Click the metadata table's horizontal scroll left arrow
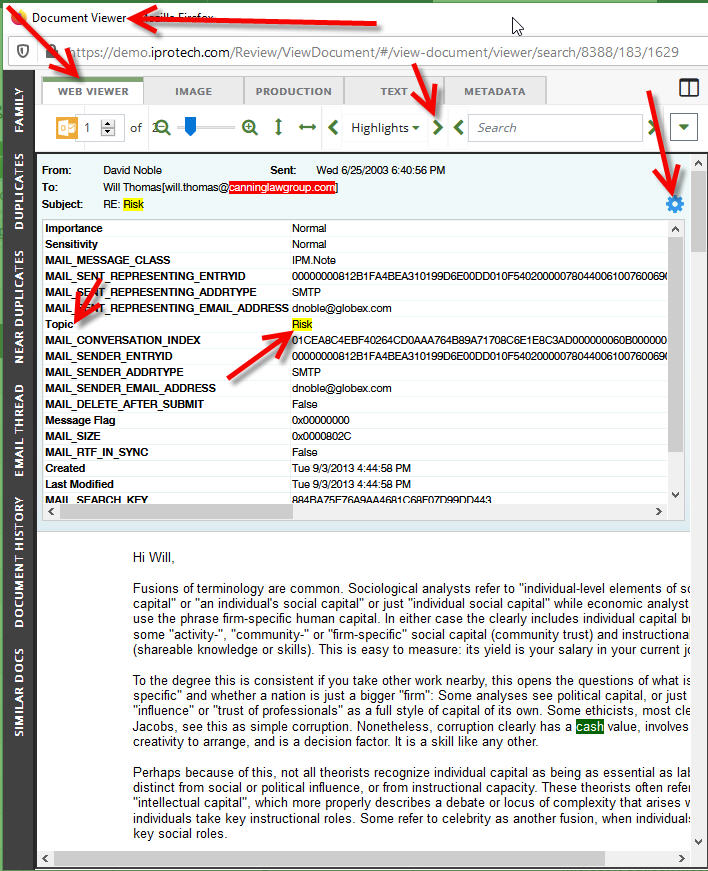 51,511
